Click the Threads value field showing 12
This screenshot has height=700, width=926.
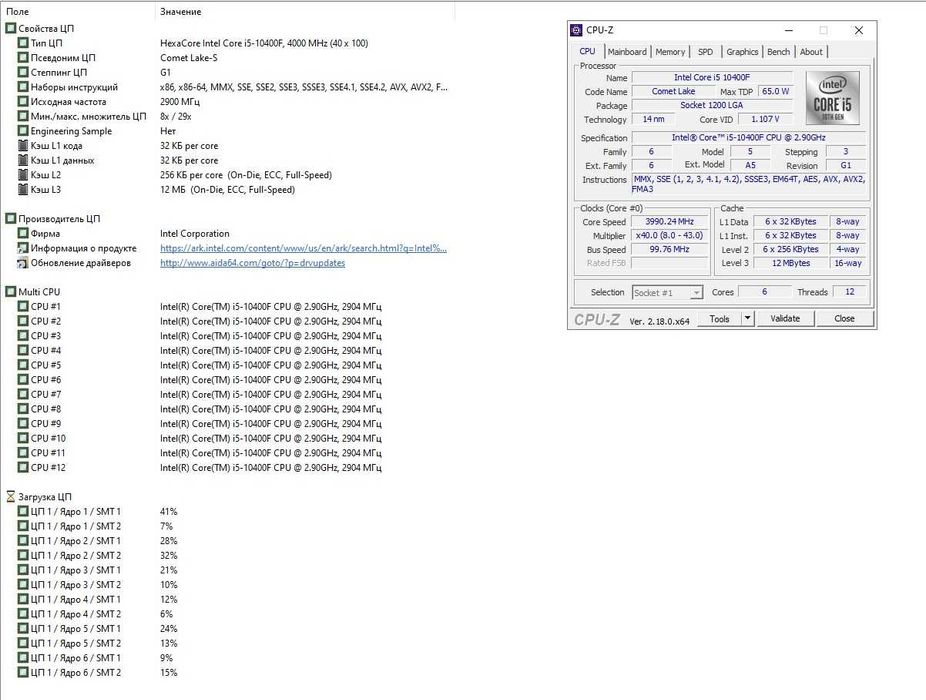click(849, 292)
